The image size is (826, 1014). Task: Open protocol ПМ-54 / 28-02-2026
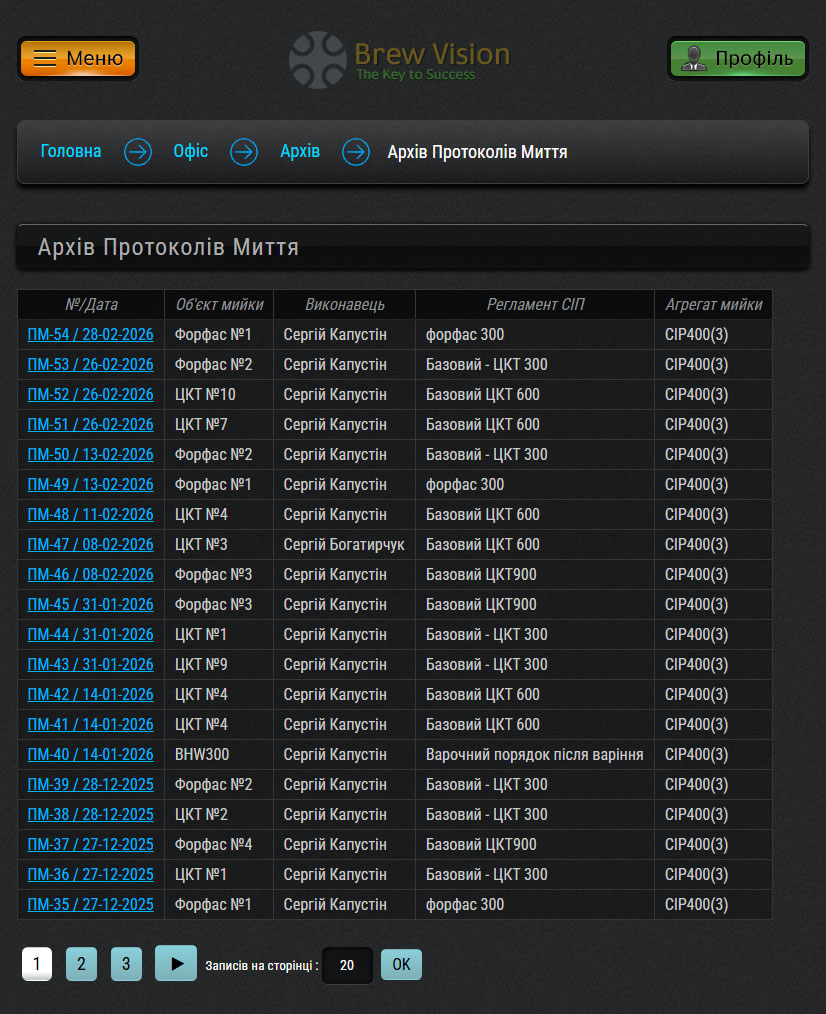point(91,335)
